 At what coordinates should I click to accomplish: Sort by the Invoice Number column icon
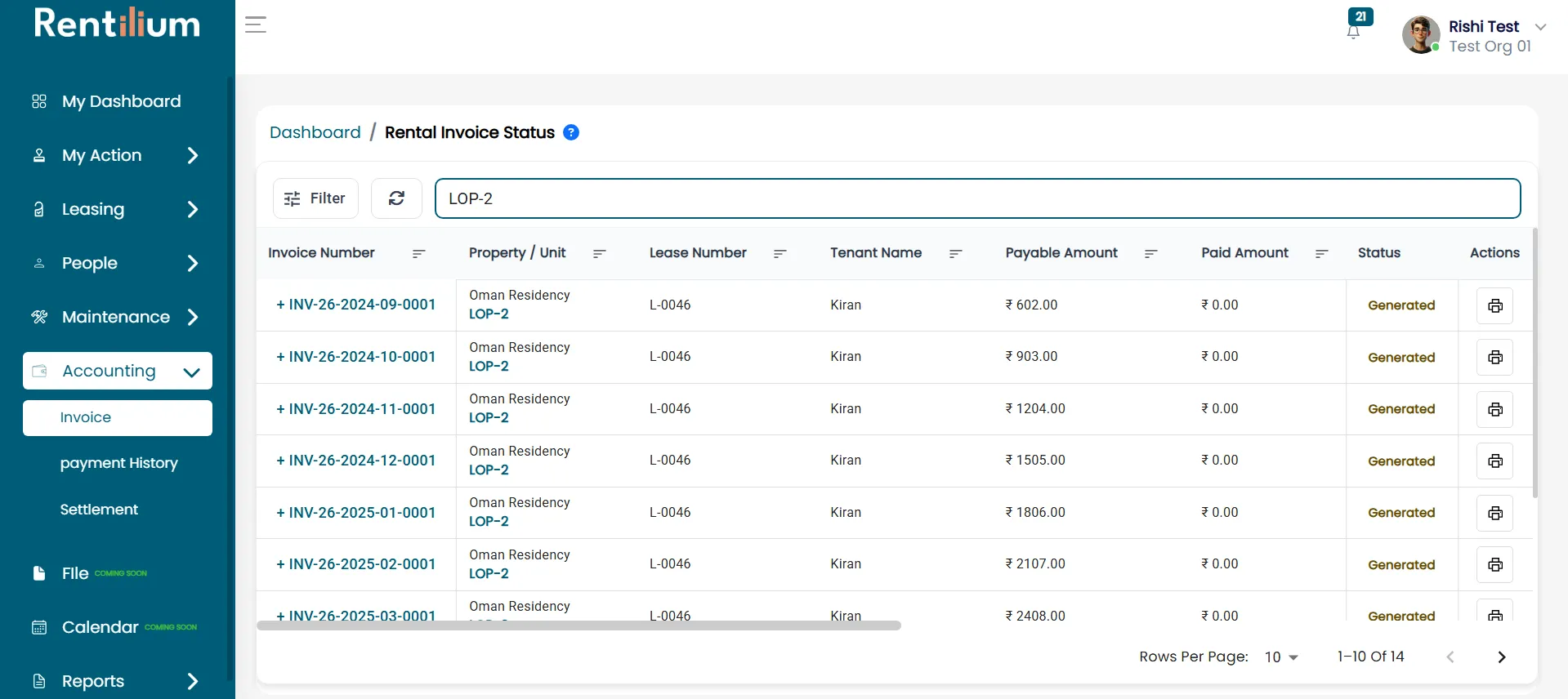(x=419, y=254)
